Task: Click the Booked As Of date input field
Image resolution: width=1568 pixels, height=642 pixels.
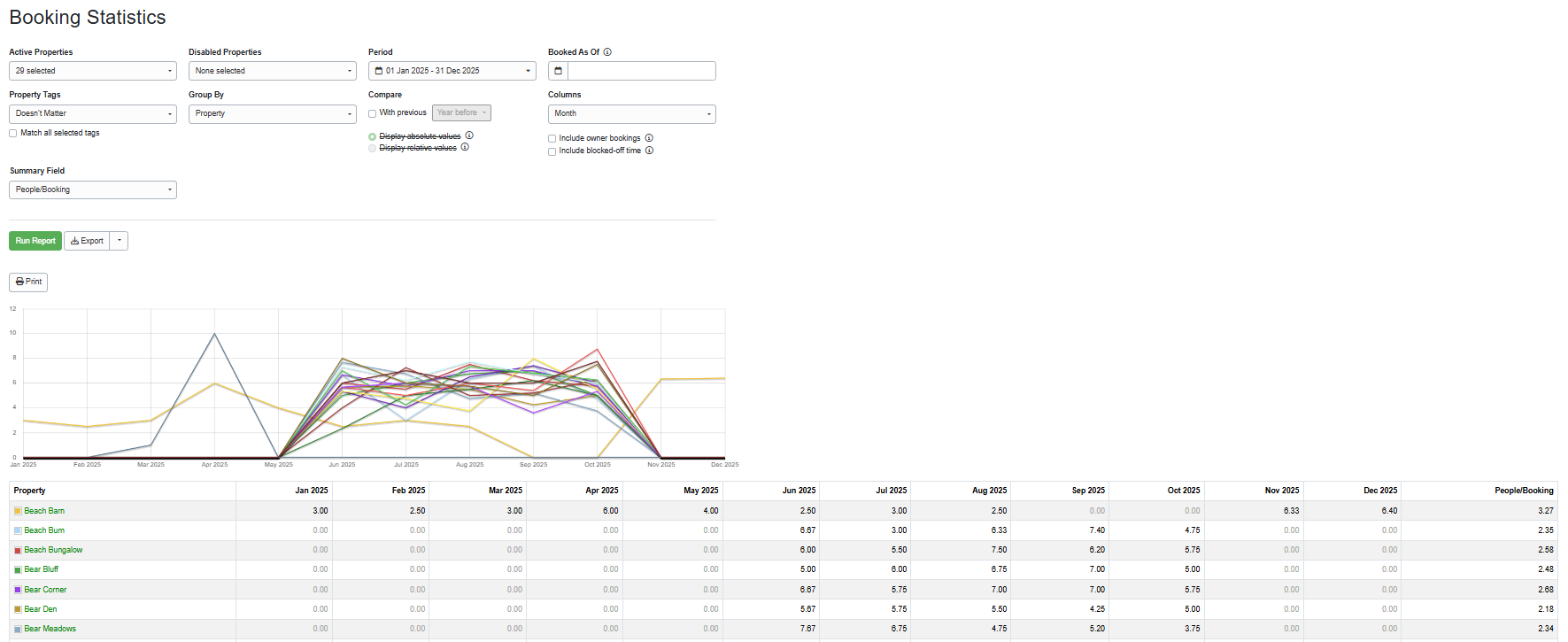Action: tap(641, 71)
